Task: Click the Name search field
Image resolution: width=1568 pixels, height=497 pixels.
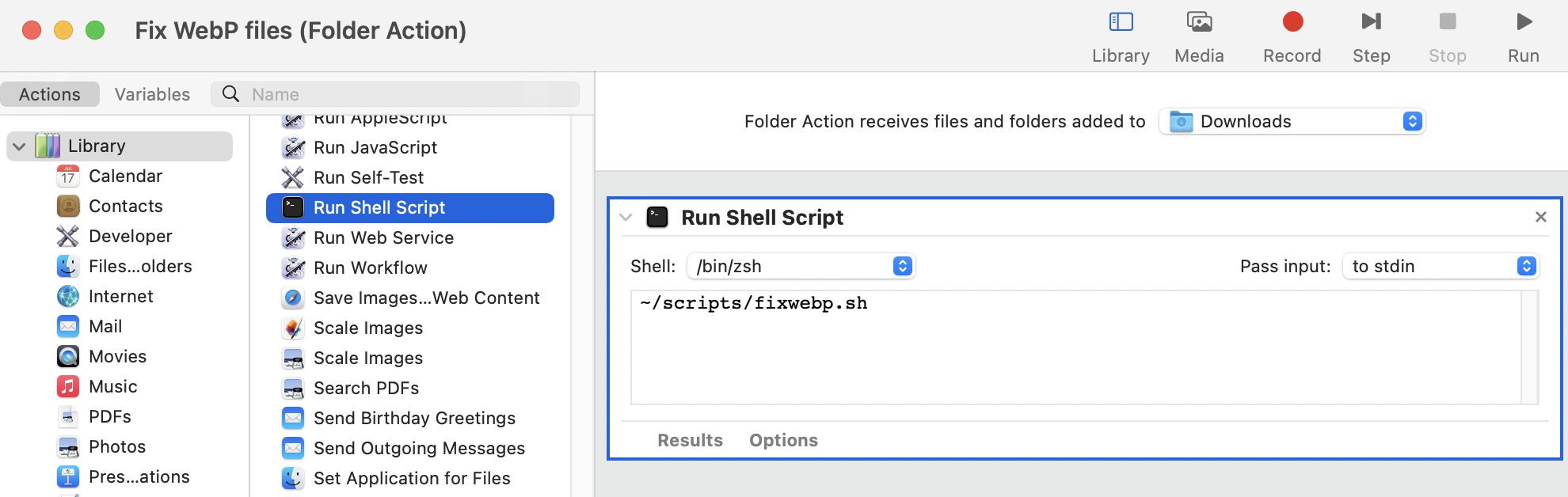Action: point(412,95)
